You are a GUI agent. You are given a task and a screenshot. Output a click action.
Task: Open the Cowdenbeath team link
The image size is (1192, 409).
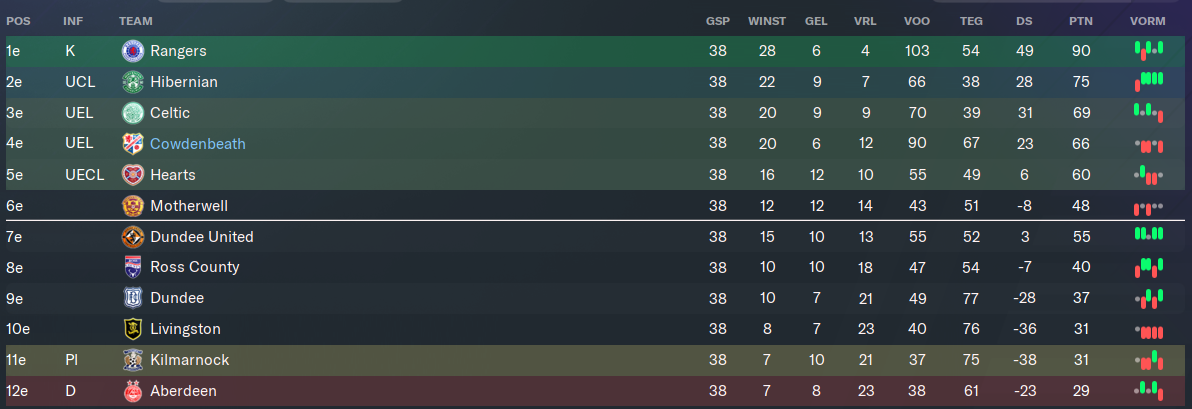(x=198, y=144)
